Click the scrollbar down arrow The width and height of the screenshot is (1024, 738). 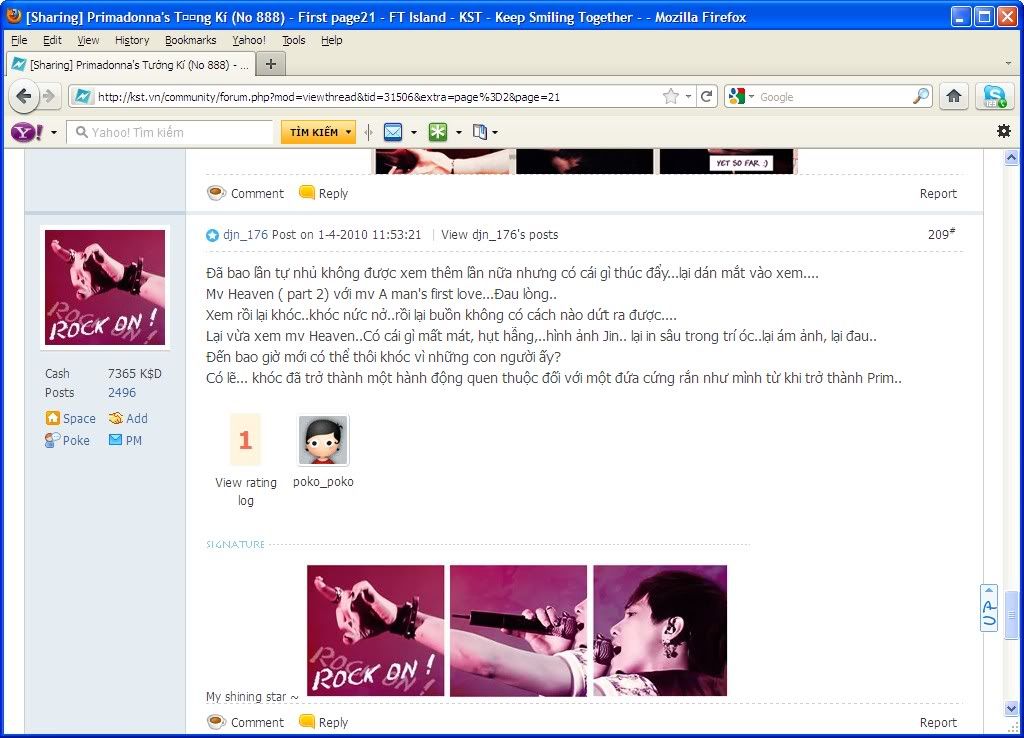pos(1011,708)
